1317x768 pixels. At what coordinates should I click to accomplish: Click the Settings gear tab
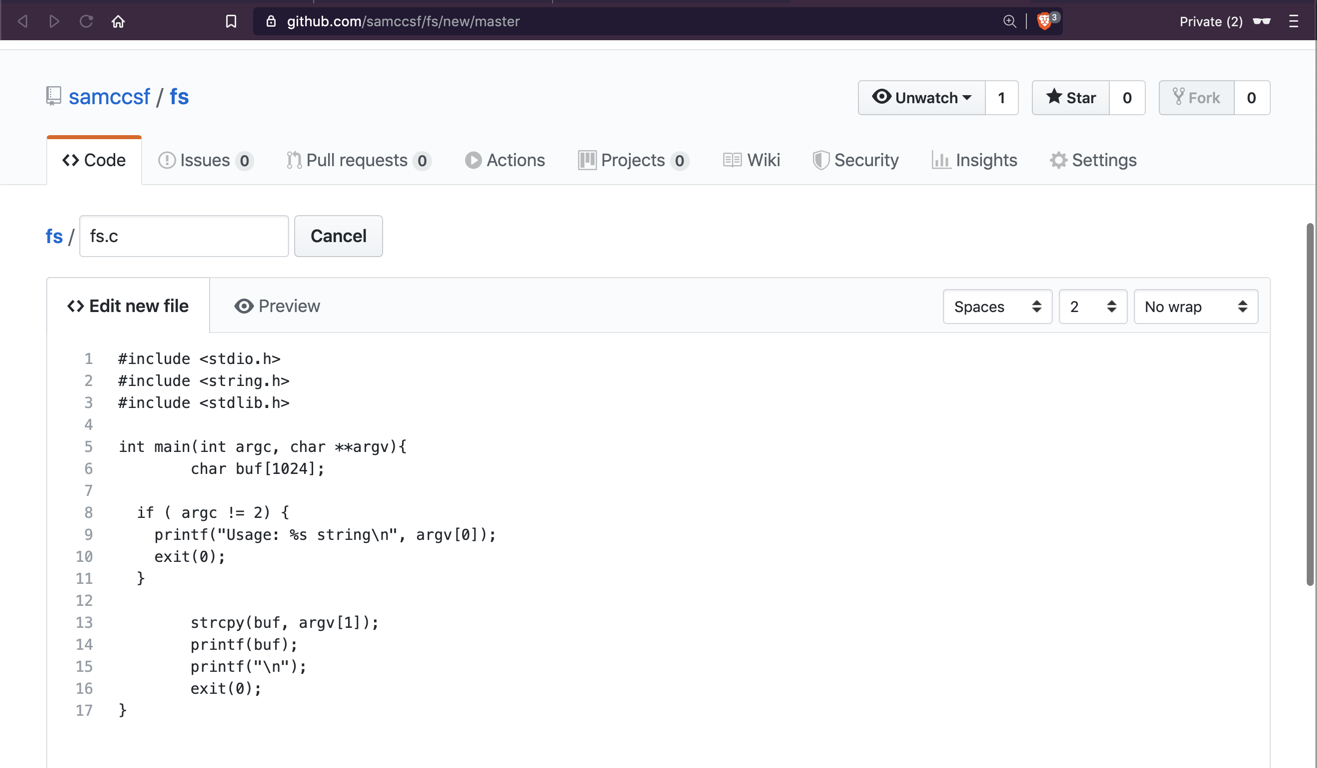1093,160
